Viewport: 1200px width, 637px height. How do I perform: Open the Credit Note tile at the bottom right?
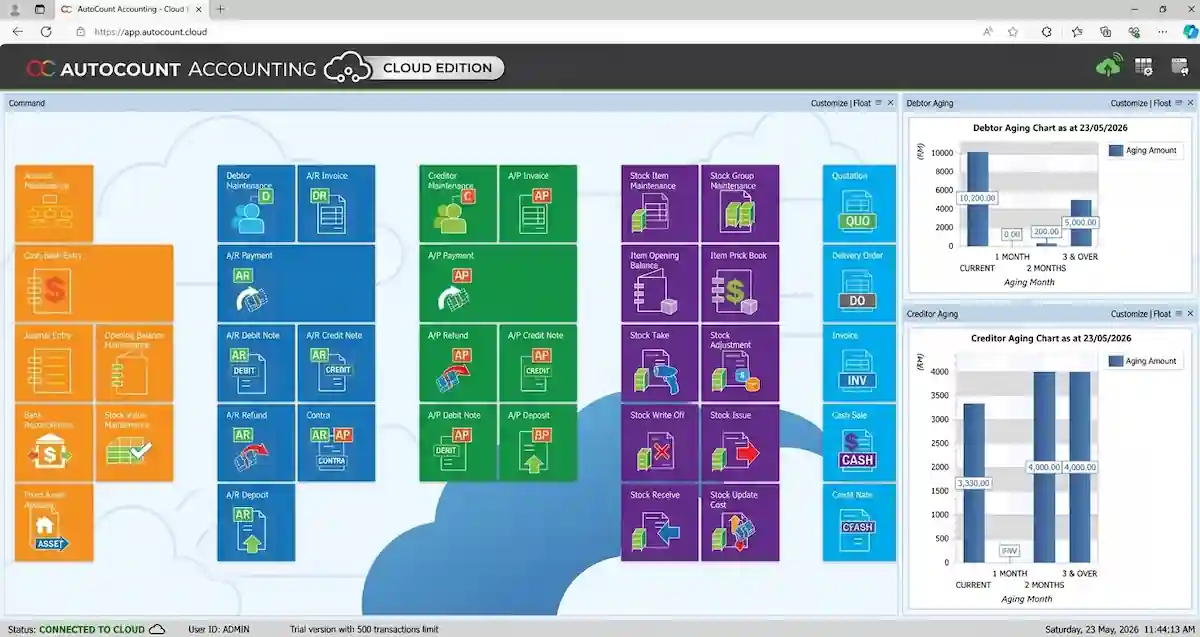(x=860, y=523)
